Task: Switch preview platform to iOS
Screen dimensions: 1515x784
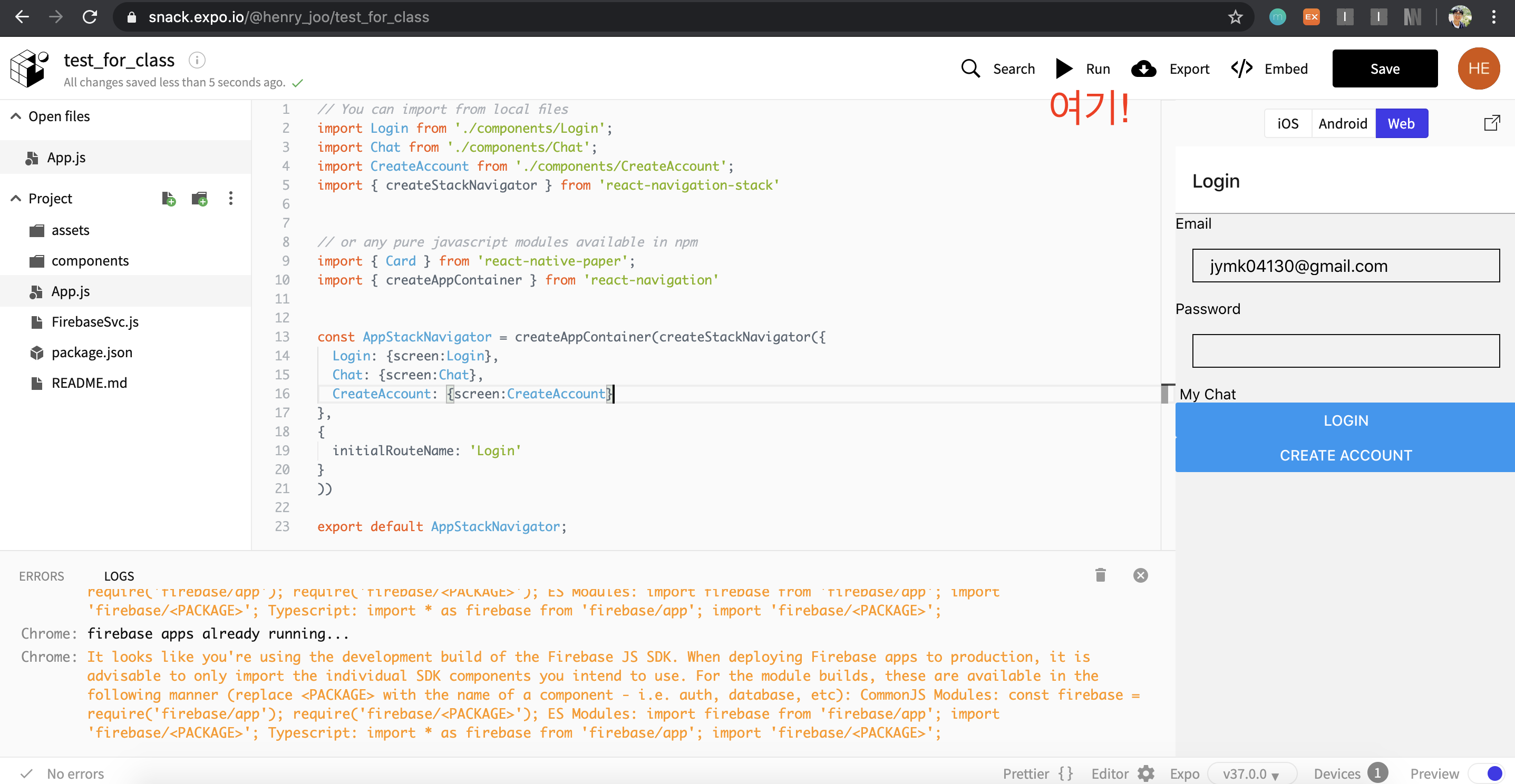Action: pos(1287,123)
